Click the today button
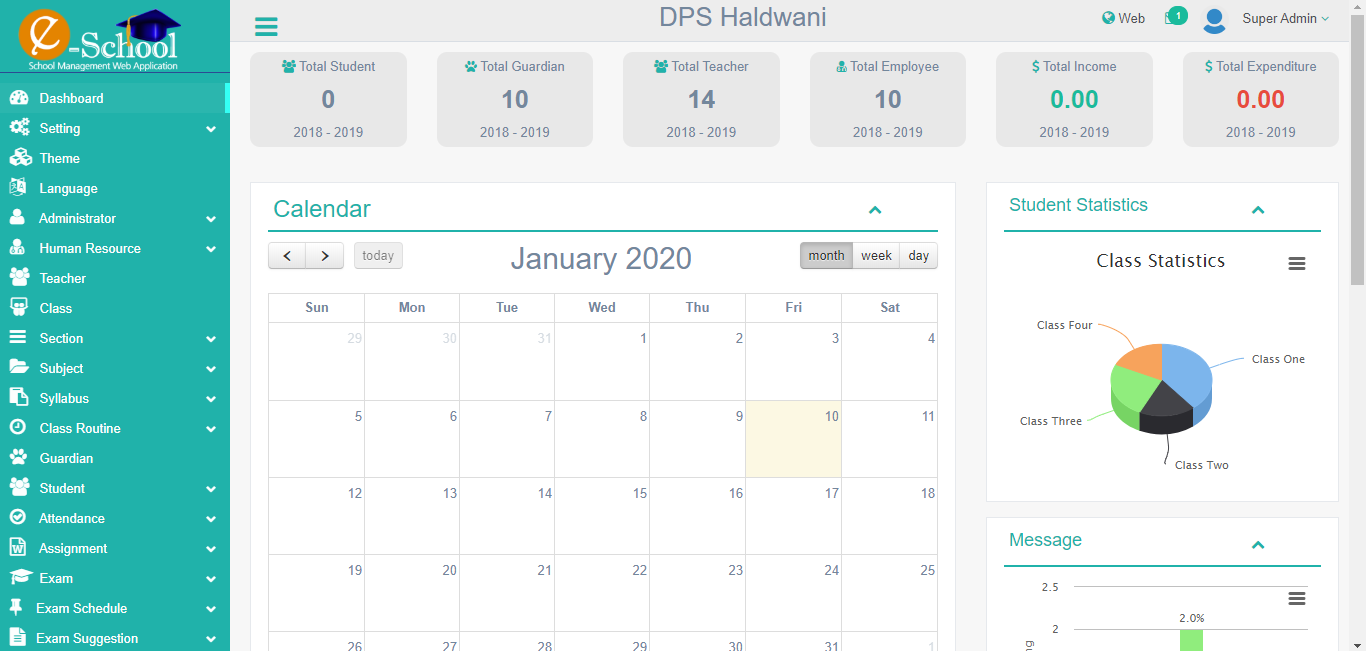1366x651 pixels. tap(378, 256)
